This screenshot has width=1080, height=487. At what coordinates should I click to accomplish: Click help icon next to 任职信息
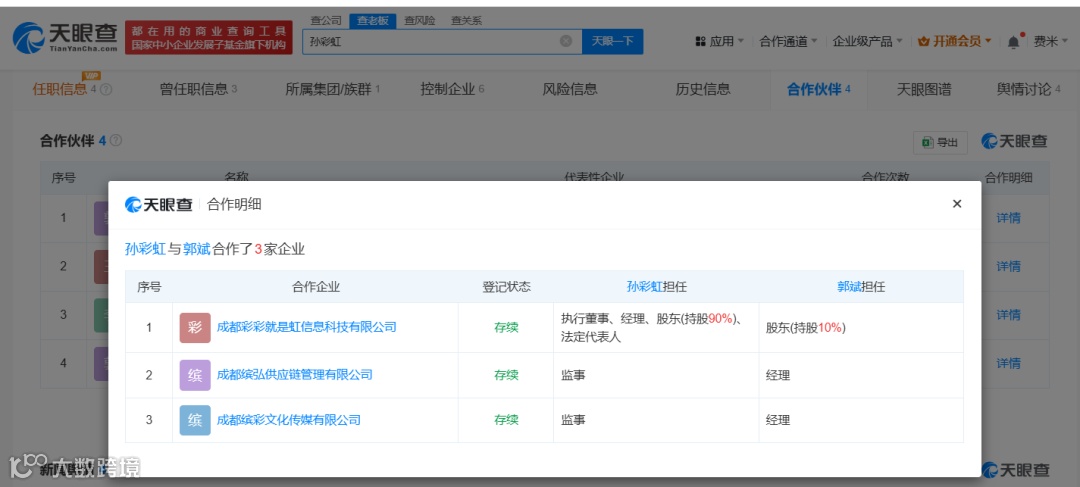coord(106,90)
